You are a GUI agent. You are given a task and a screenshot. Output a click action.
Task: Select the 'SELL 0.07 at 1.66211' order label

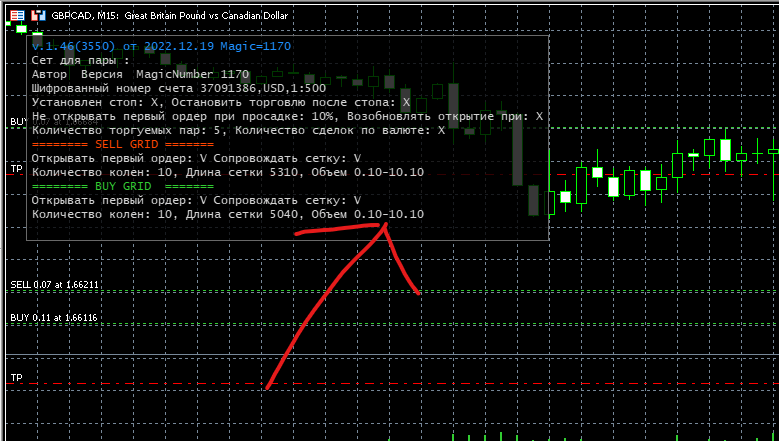55,285
